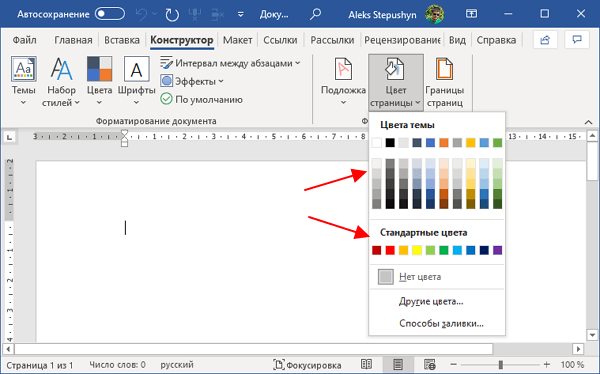Click the Undo arrow icon
Image resolution: width=600 pixels, height=374 pixels.
coord(142,15)
